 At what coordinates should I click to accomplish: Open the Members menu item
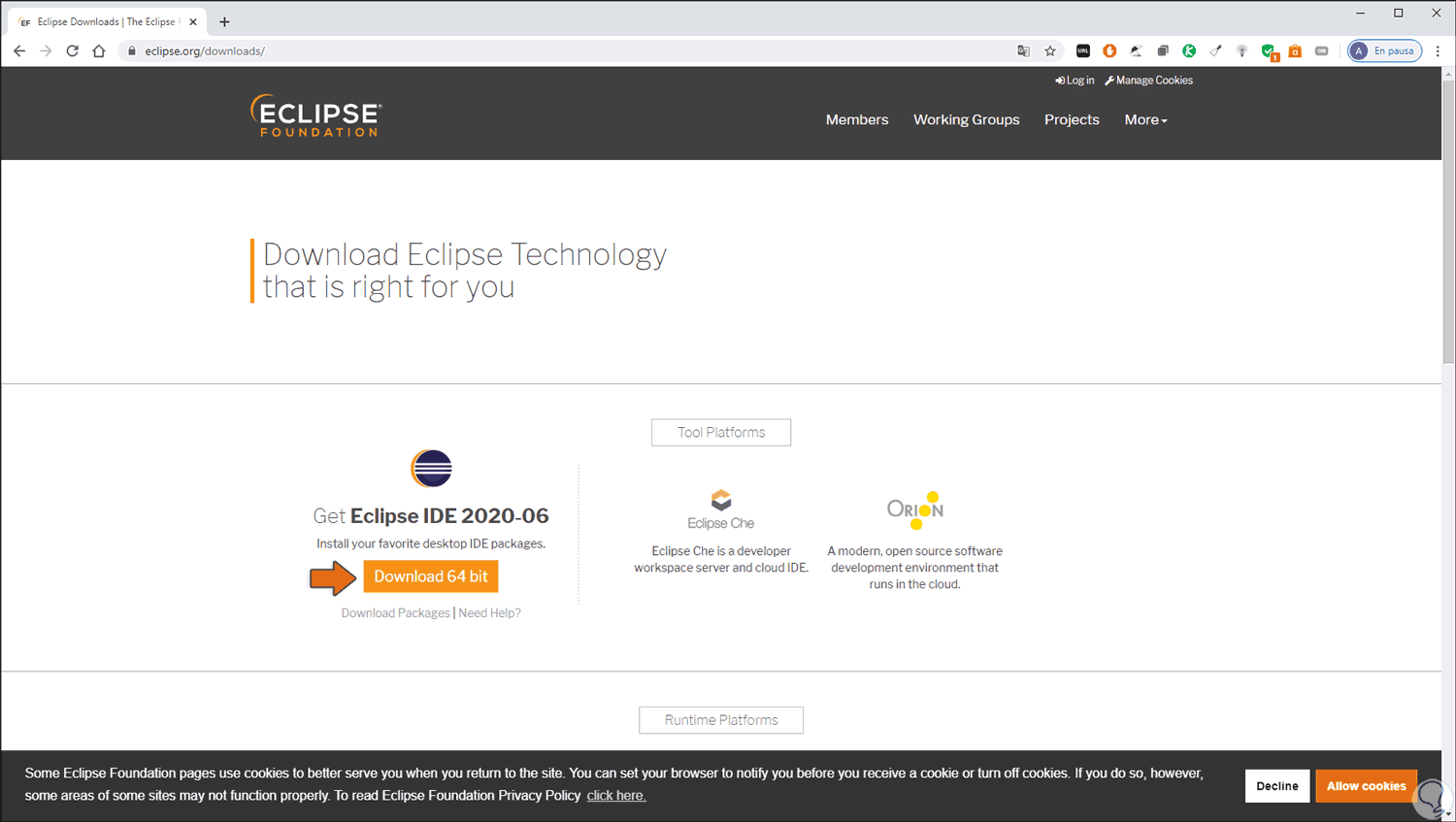(x=857, y=119)
